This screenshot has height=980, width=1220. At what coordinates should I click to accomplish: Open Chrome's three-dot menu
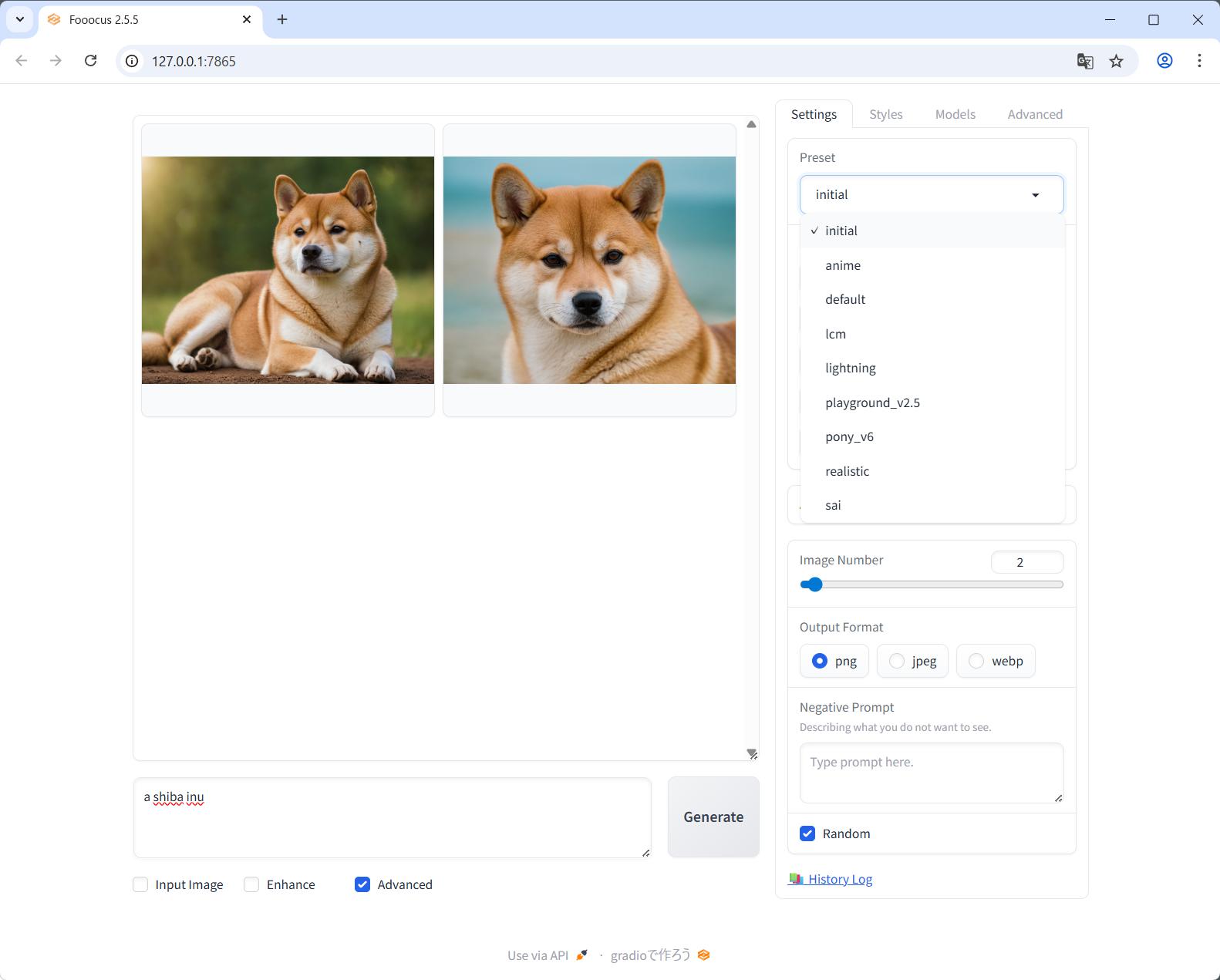coord(1198,61)
